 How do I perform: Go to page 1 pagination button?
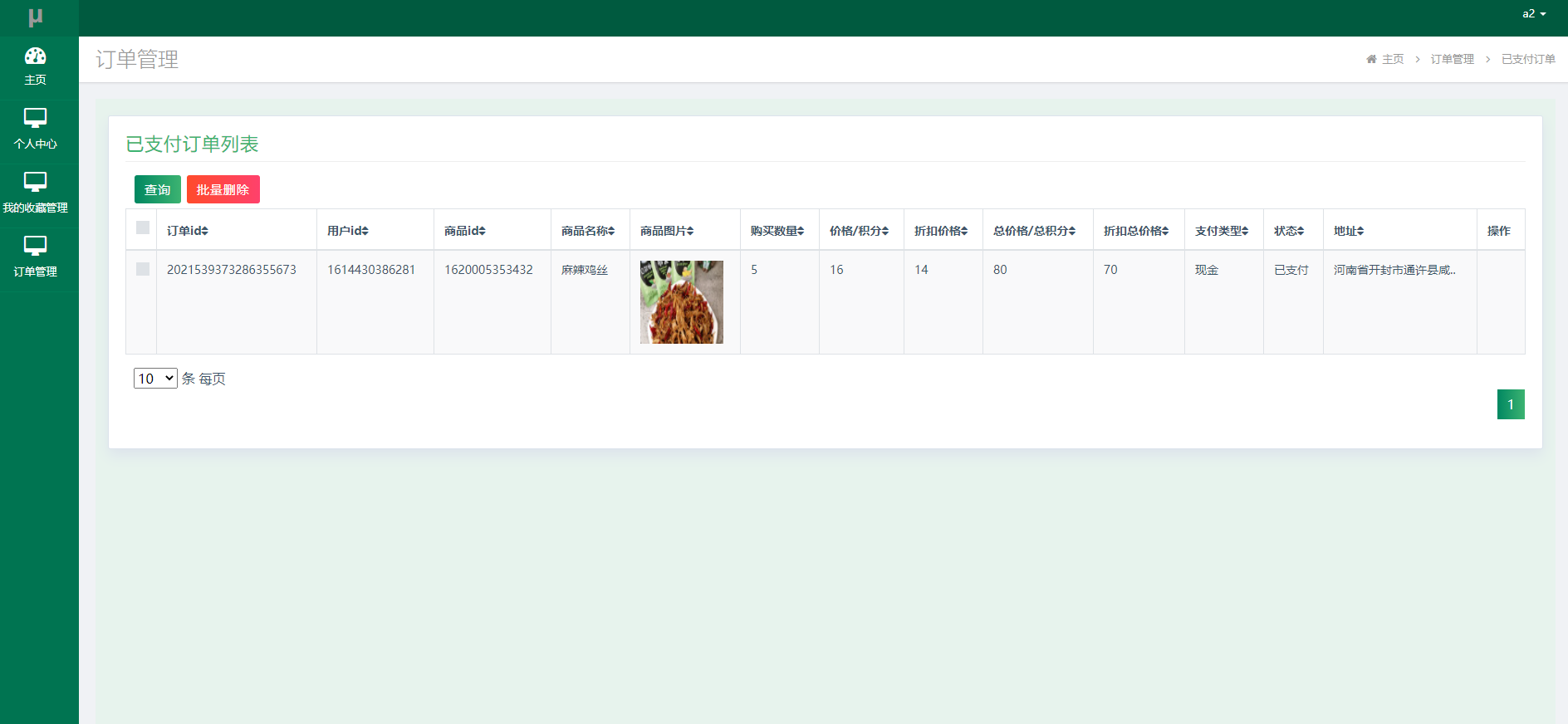tap(1511, 404)
